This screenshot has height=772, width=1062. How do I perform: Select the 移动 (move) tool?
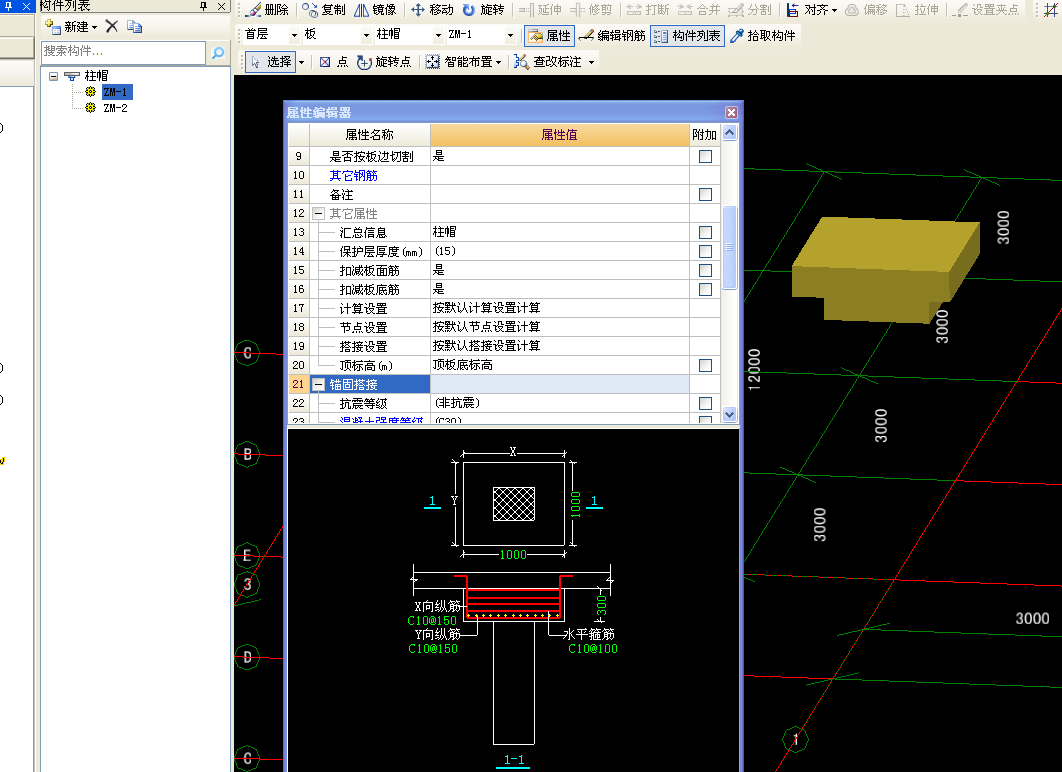(x=432, y=9)
